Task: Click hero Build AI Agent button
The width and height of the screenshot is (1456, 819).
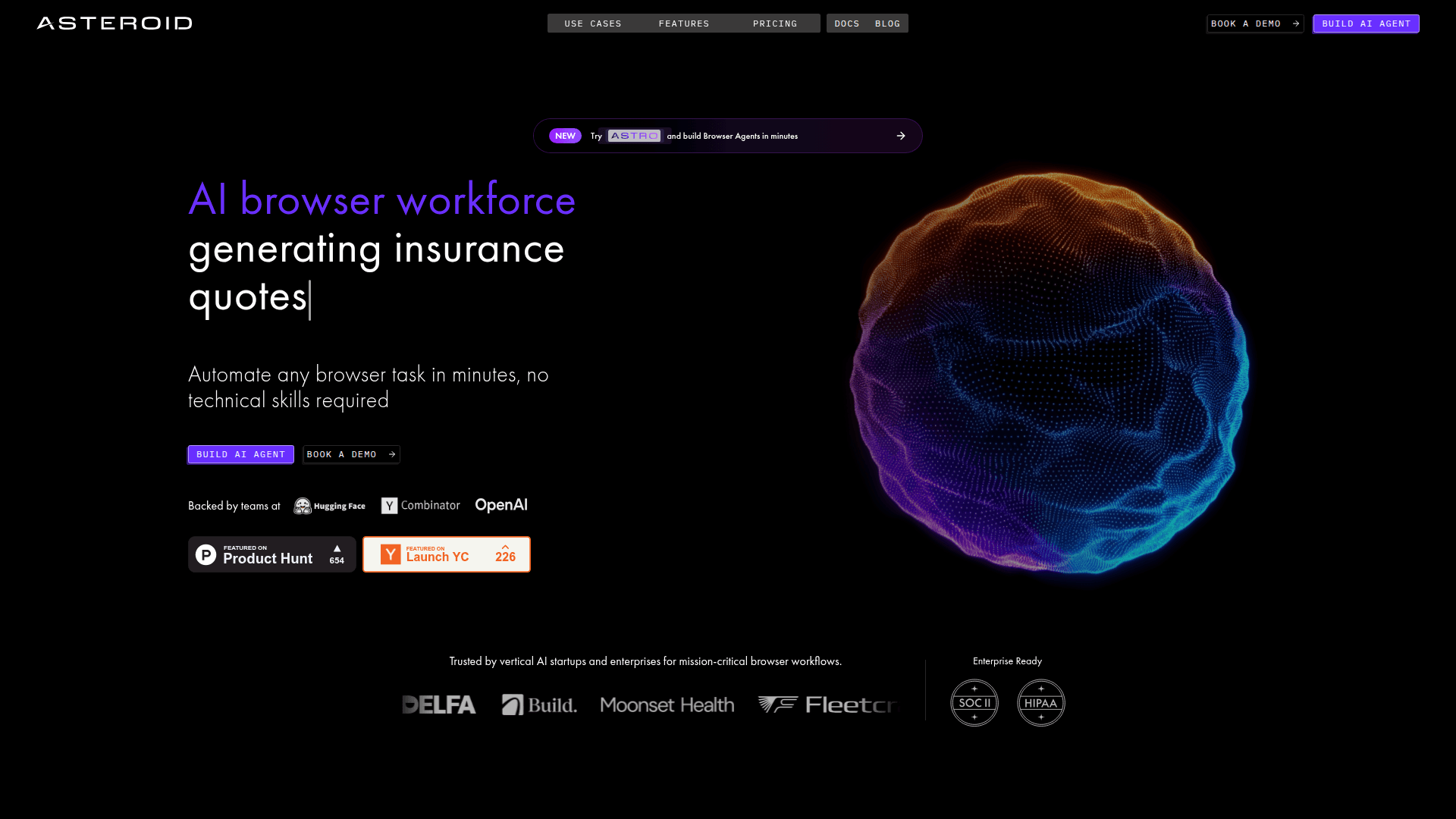Action: pyautogui.click(x=240, y=454)
